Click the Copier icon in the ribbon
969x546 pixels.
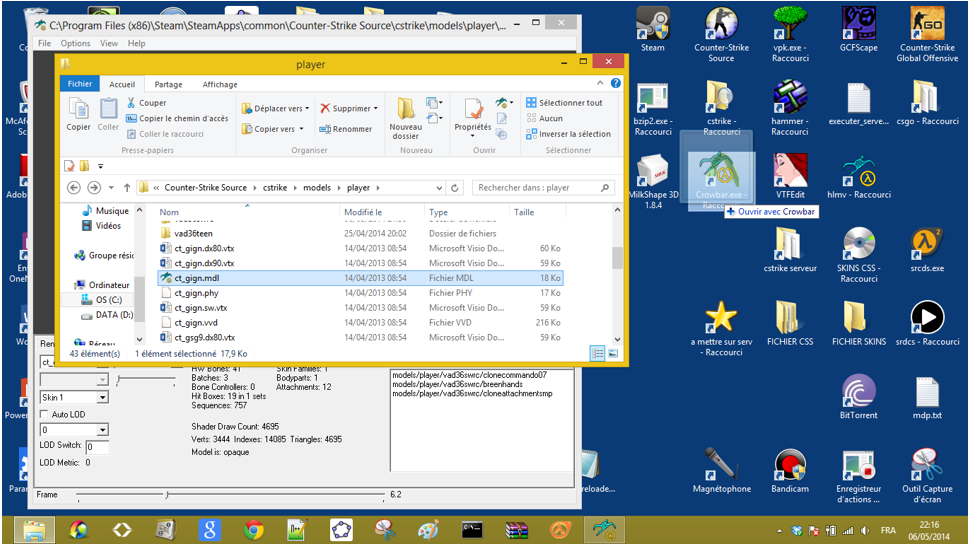[78, 114]
